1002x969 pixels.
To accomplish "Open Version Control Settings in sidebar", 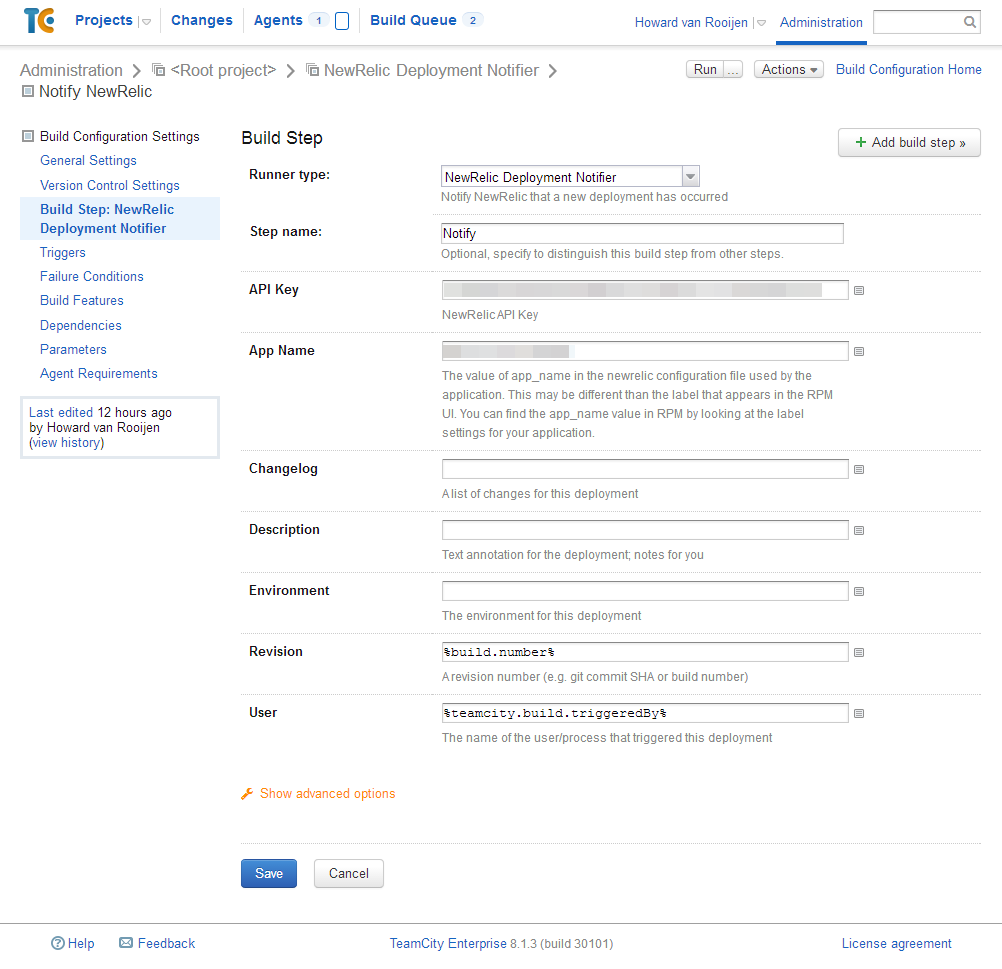I will tap(110, 185).
